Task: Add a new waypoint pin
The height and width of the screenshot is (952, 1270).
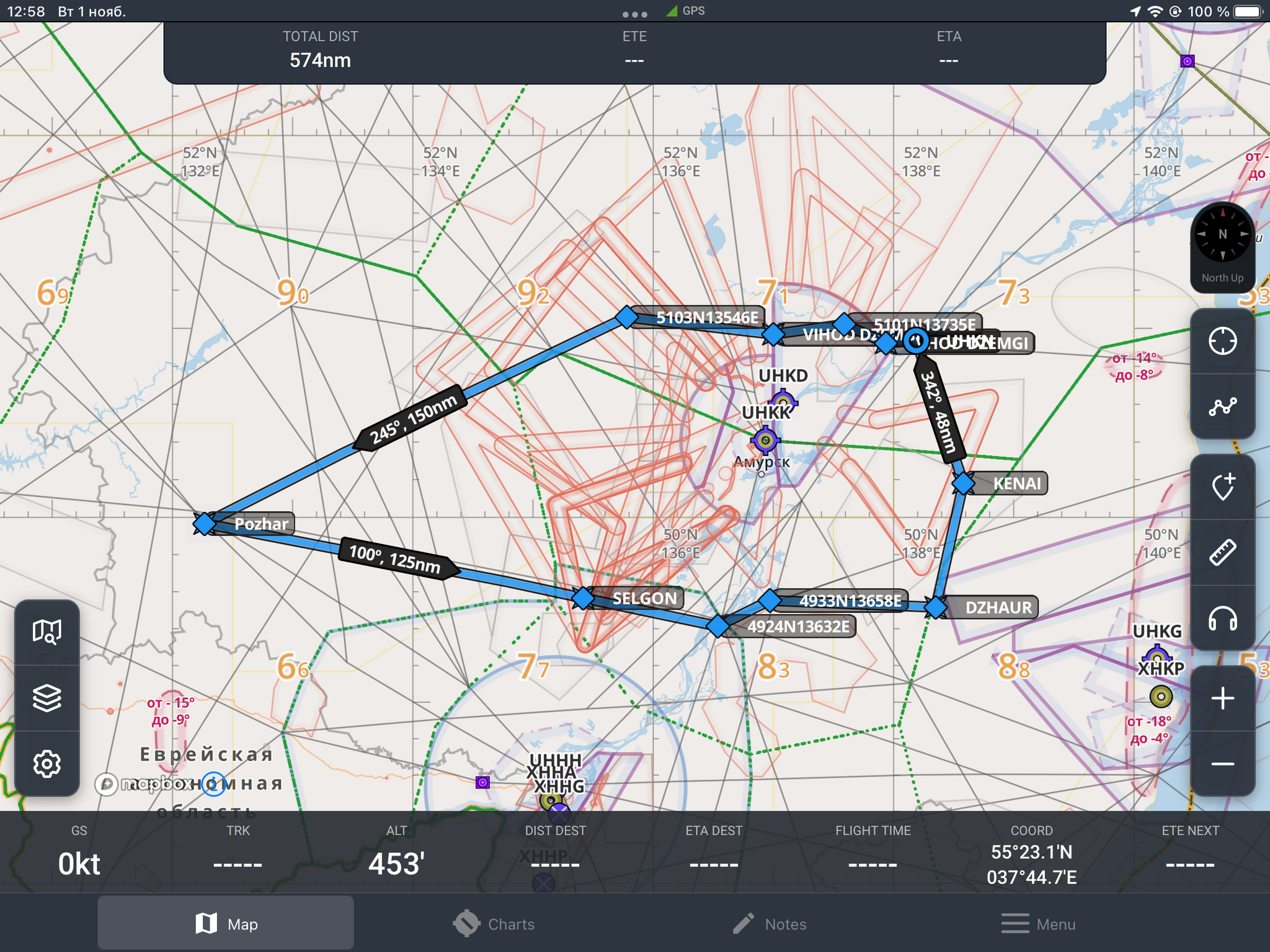Action: 1222,487
